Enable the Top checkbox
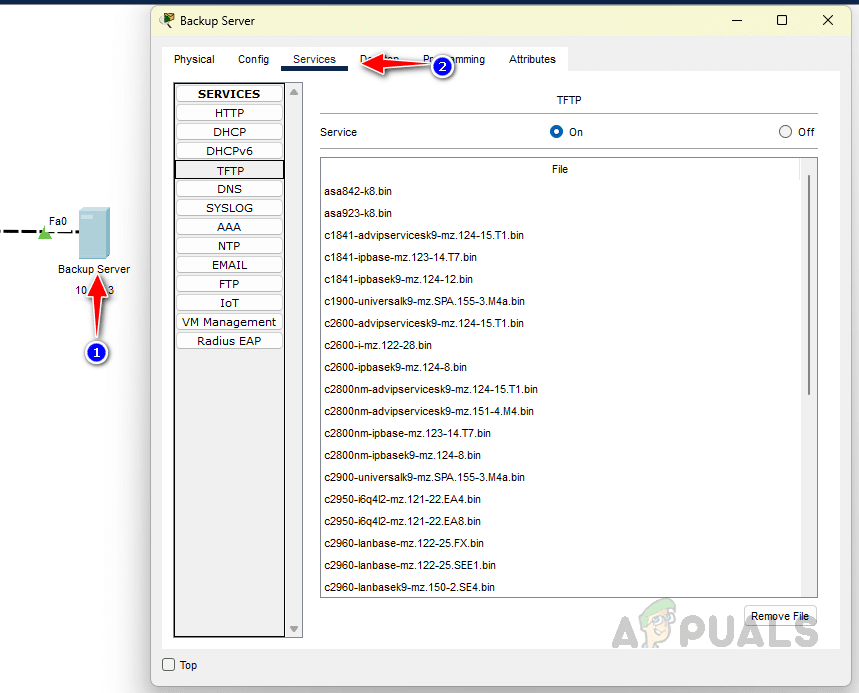The image size is (859, 693). coord(168,665)
